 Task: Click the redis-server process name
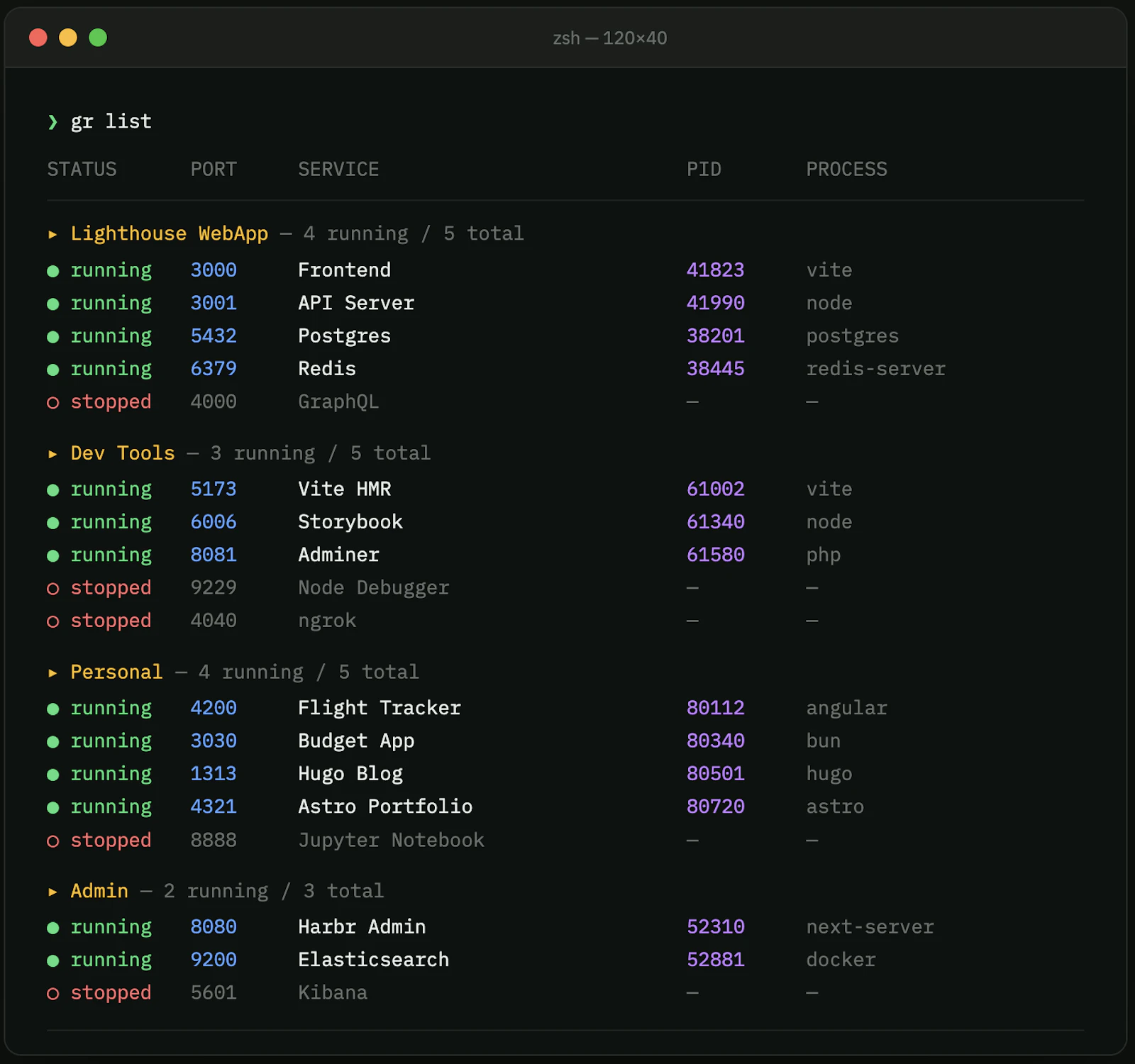(876, 369)
